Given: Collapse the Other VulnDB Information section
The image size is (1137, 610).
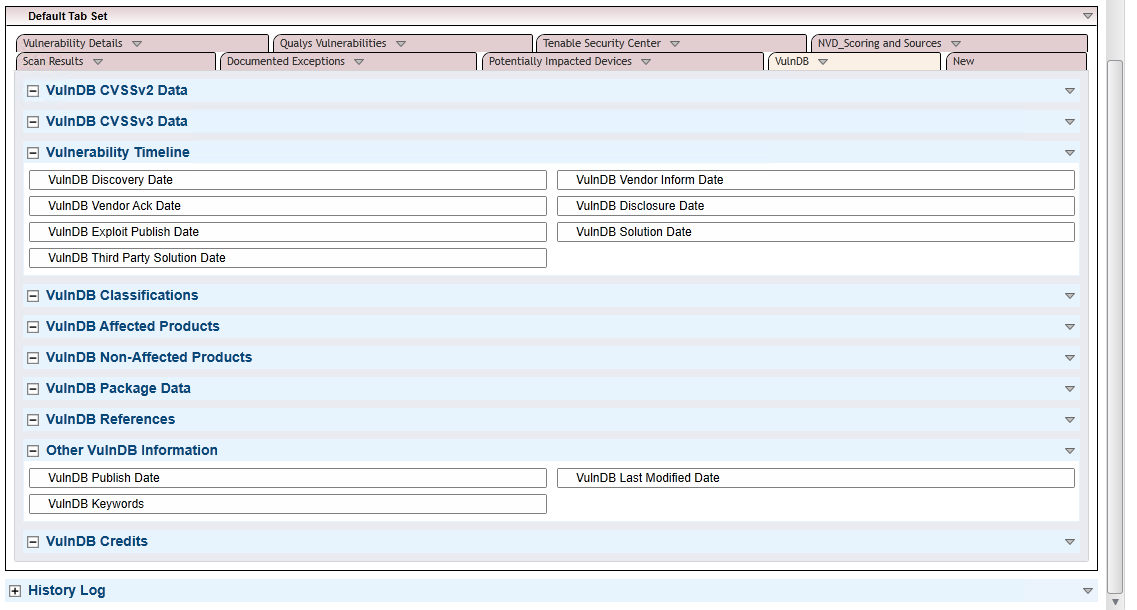Looking at the screenshot, I should point(33,451).
